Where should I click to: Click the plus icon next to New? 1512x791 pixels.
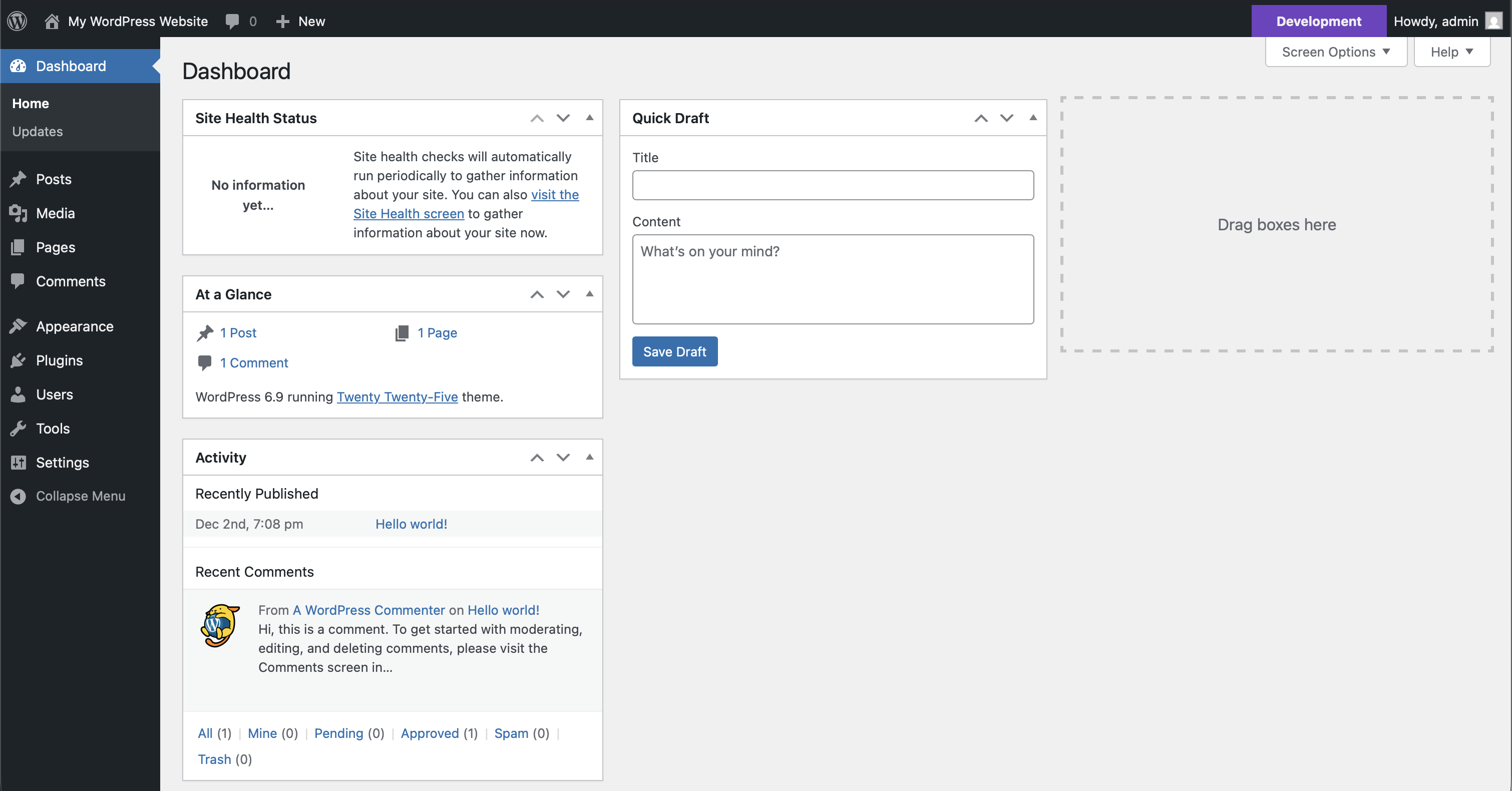pos(282,21)
